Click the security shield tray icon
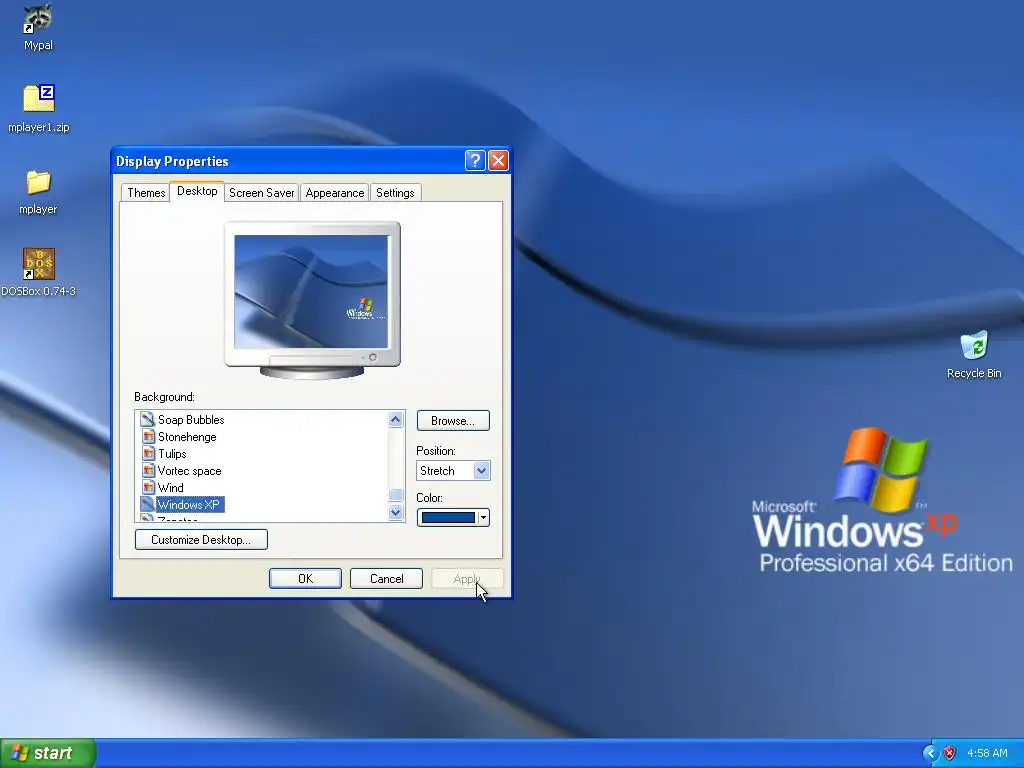 pos(950,753)
